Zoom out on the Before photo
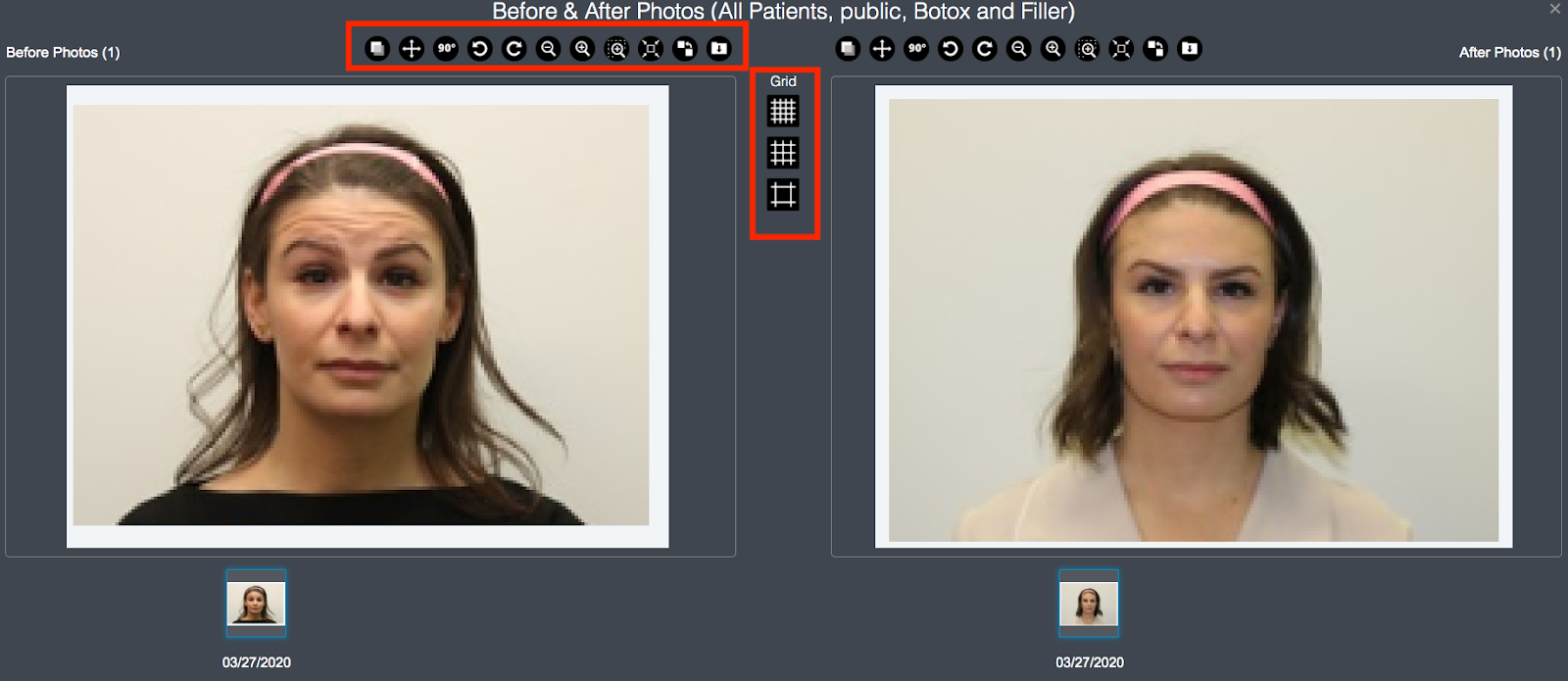1568x681 pixels. (548, 48)
